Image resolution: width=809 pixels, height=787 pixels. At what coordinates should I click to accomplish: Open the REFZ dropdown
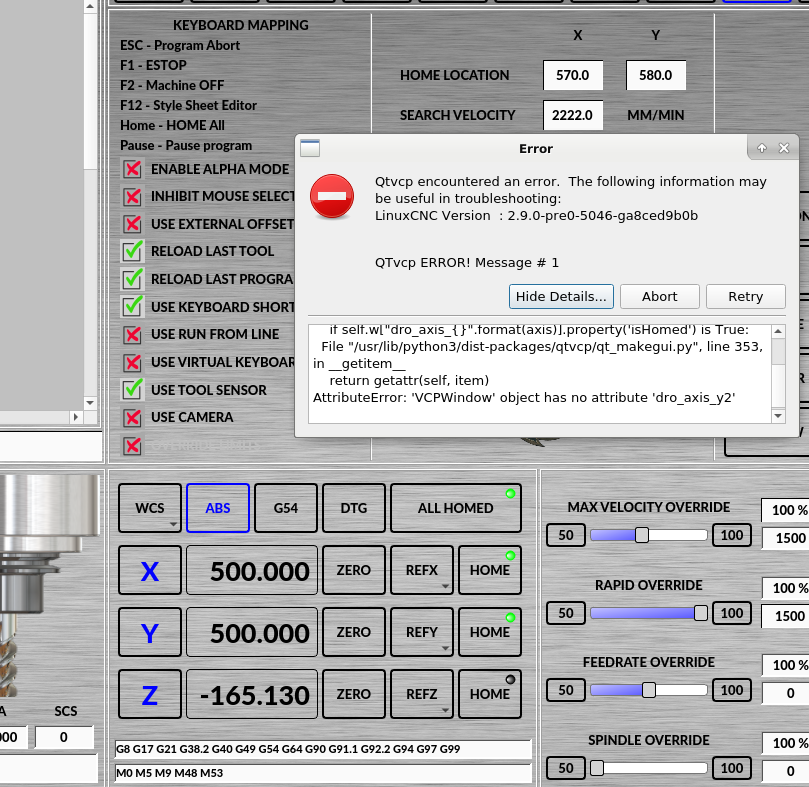(x=422, y=694)
